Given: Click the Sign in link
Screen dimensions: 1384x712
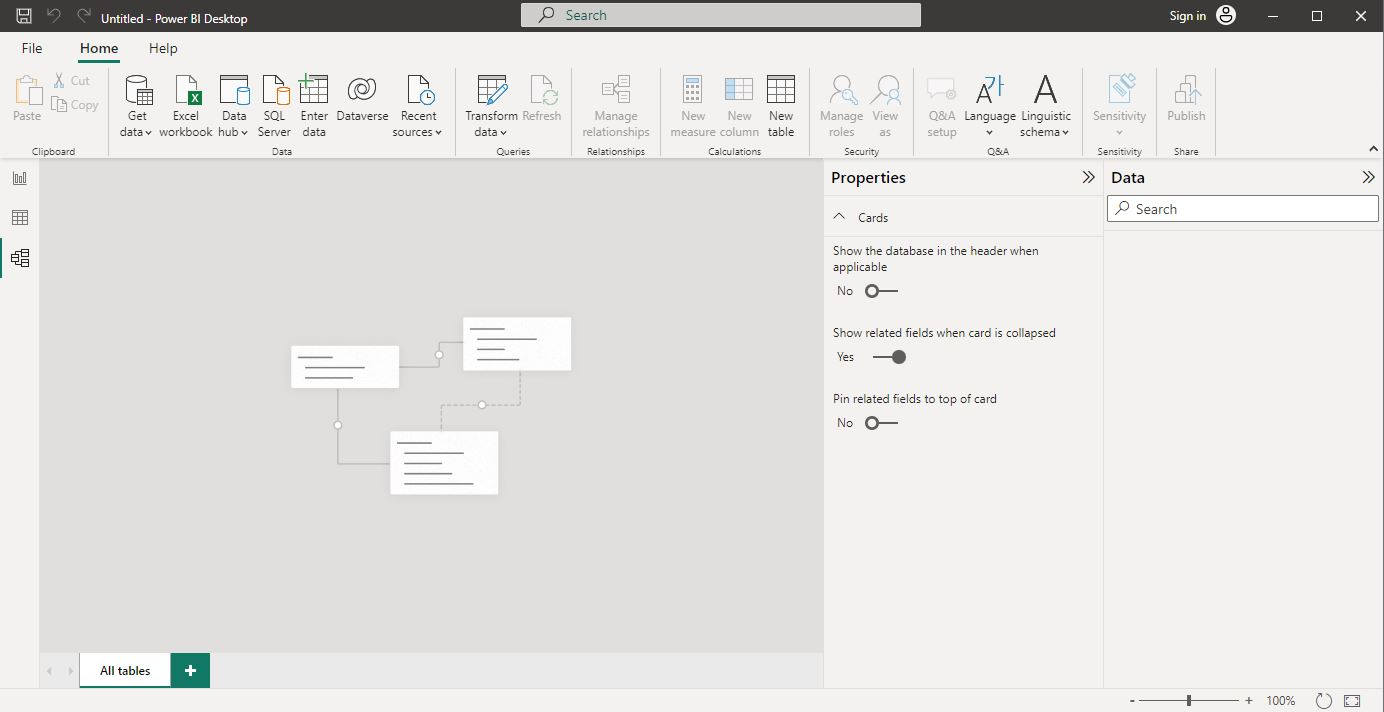Looking at the screenshot, I should click(1187, 15).
